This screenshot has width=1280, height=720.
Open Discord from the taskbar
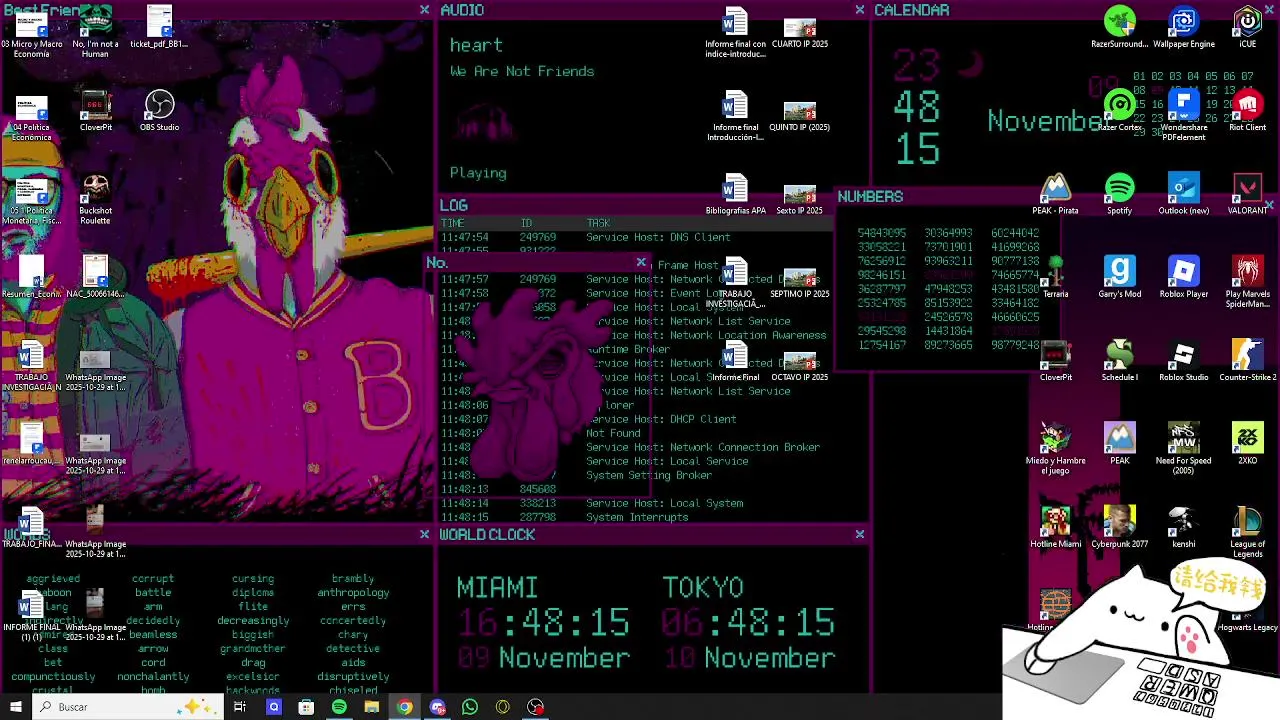coord(437,707)
